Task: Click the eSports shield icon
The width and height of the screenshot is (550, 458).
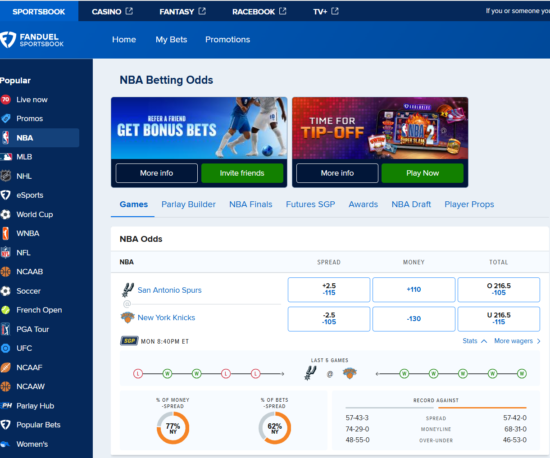Action: click(5, 195)
